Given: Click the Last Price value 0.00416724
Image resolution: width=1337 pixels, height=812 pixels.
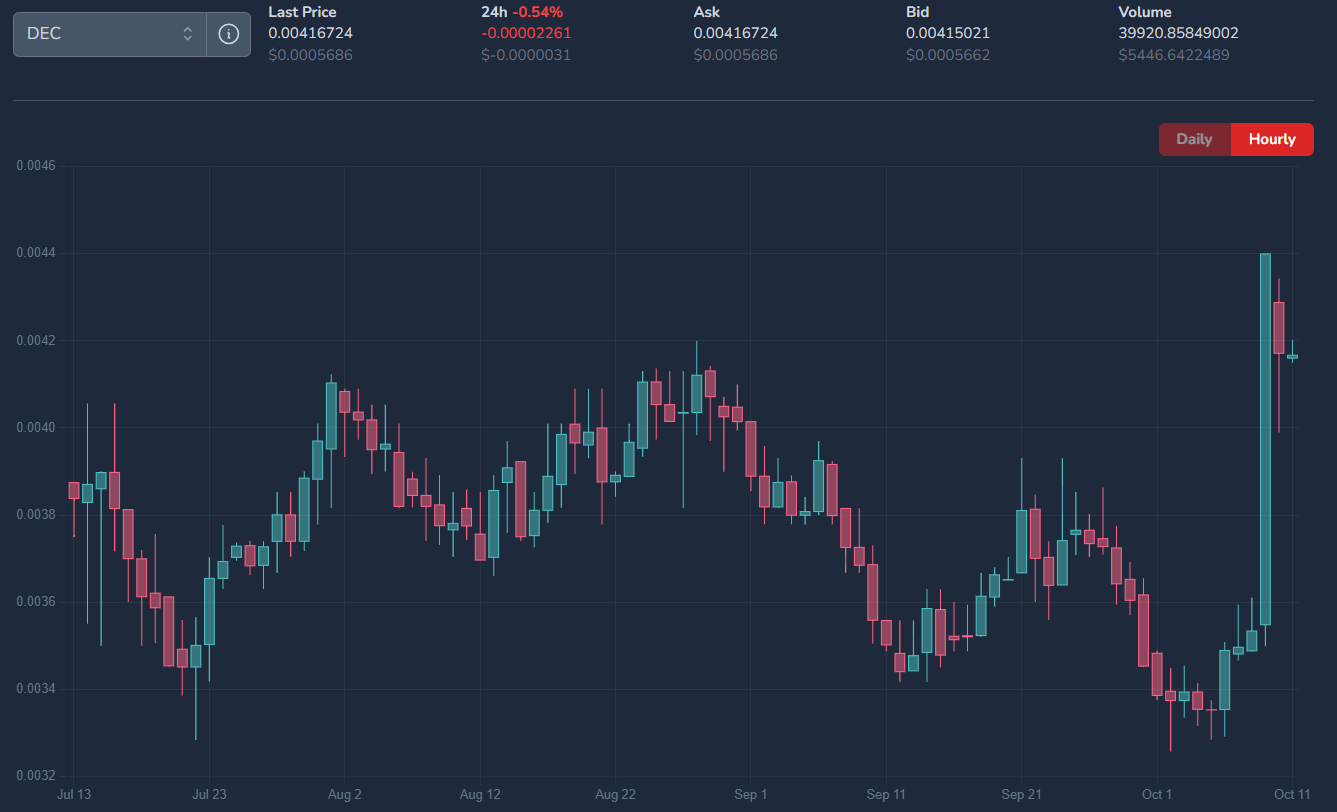Looking at the screenshot, I should point(310,33).
